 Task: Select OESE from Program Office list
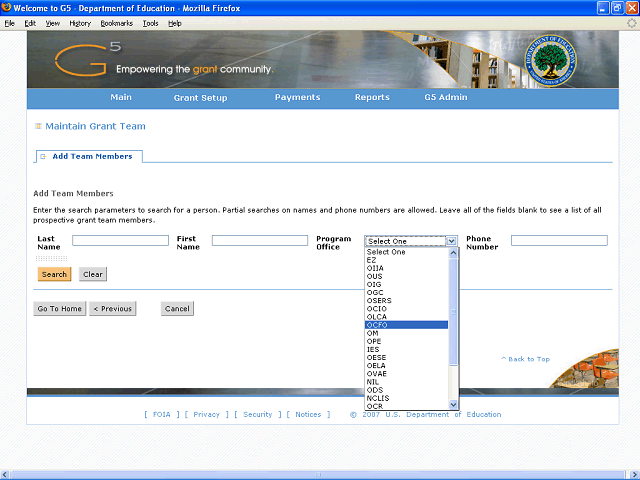click(407, 358)
